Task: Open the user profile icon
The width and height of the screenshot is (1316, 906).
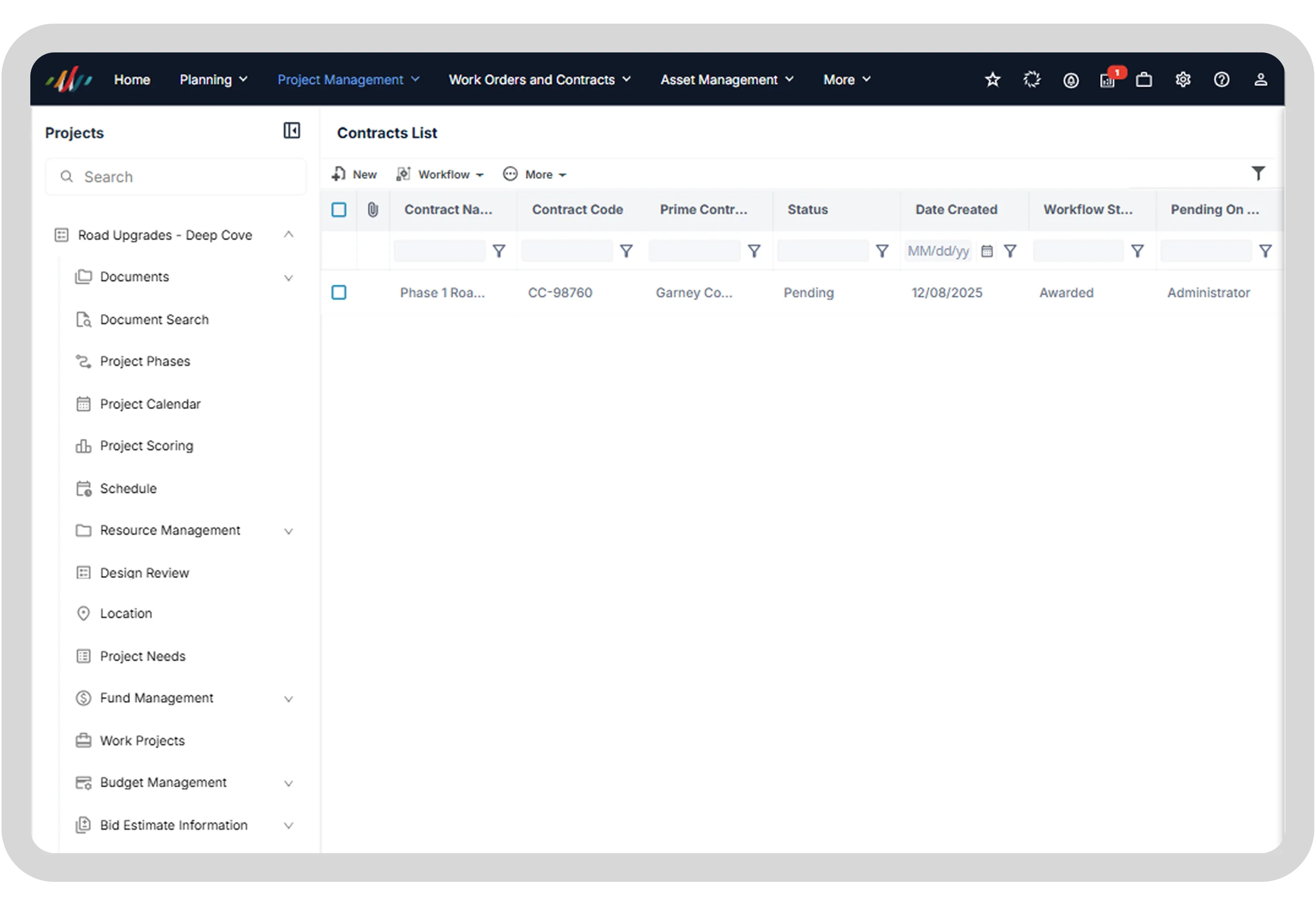Action: click(1260, 80)
